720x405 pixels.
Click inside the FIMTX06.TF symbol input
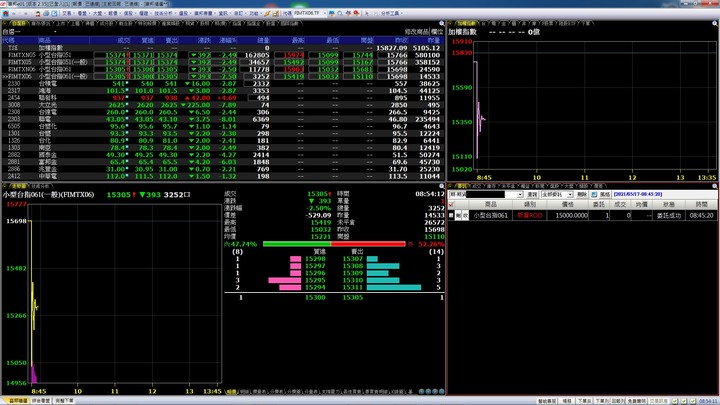(x=307, y=13)
